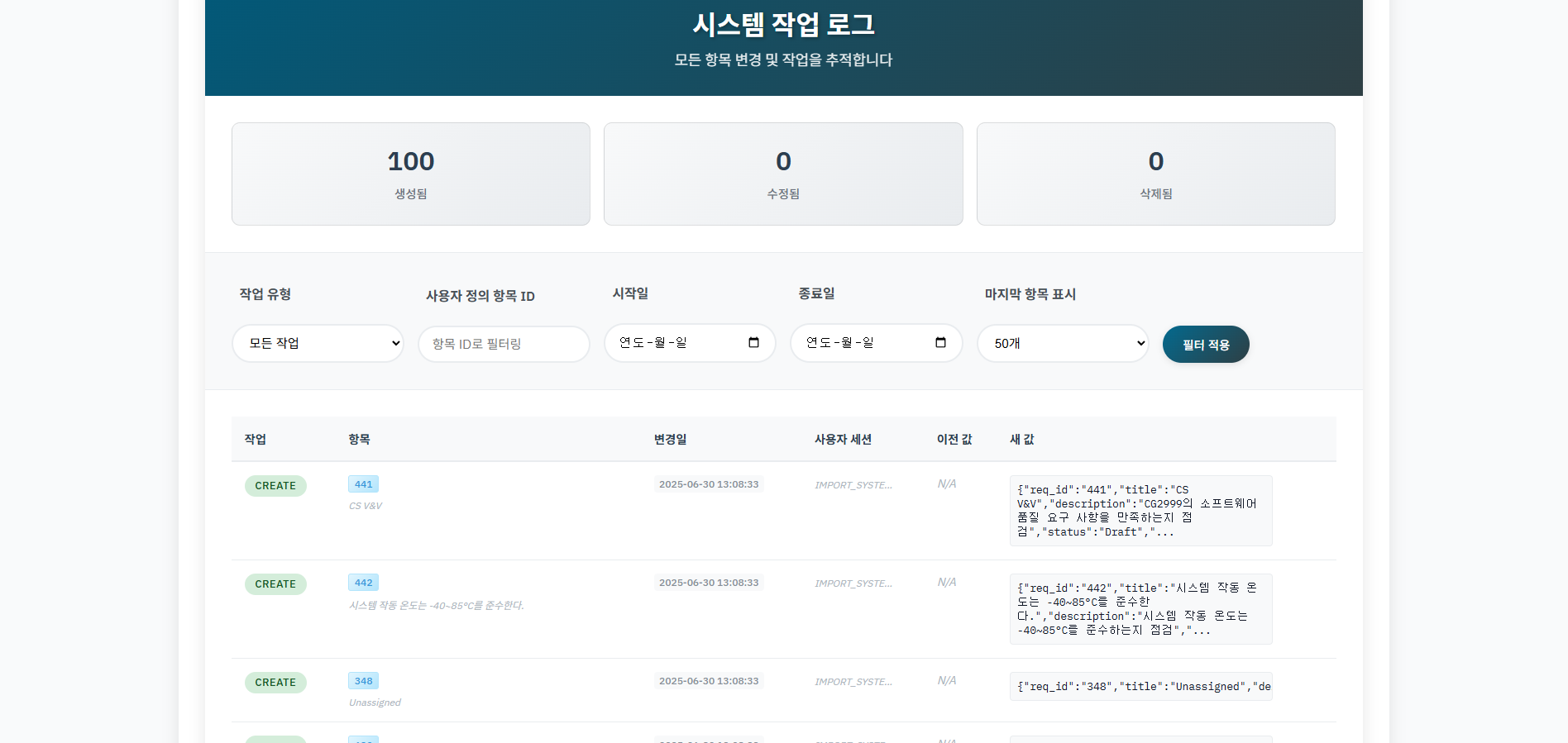This screenshot has height=743, width=1568.
Task: Click the subtitle '모든 항목 변경 및 작업을 추적합니다'
Action: (783, 60)
